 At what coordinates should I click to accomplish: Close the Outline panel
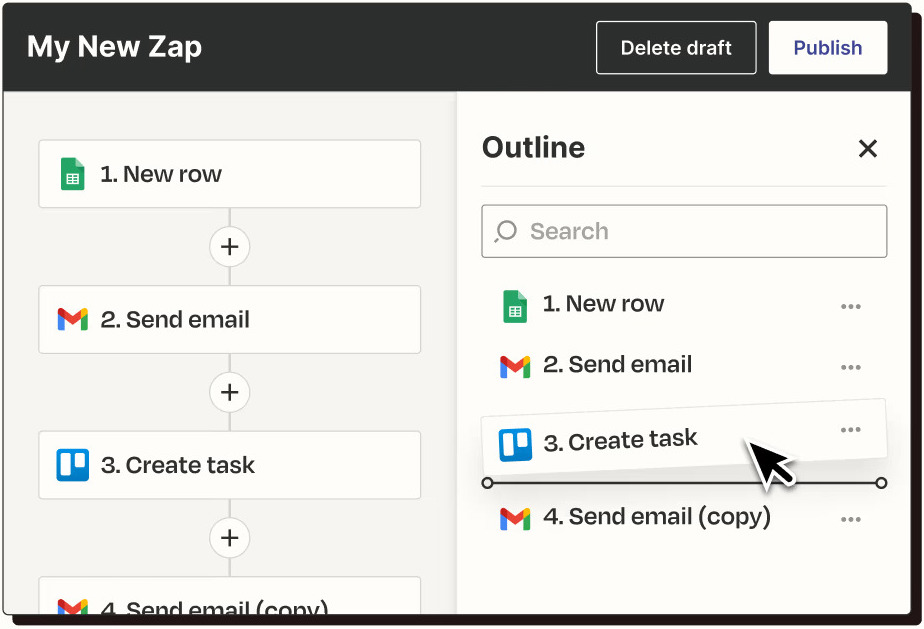[x=867, y=149]
